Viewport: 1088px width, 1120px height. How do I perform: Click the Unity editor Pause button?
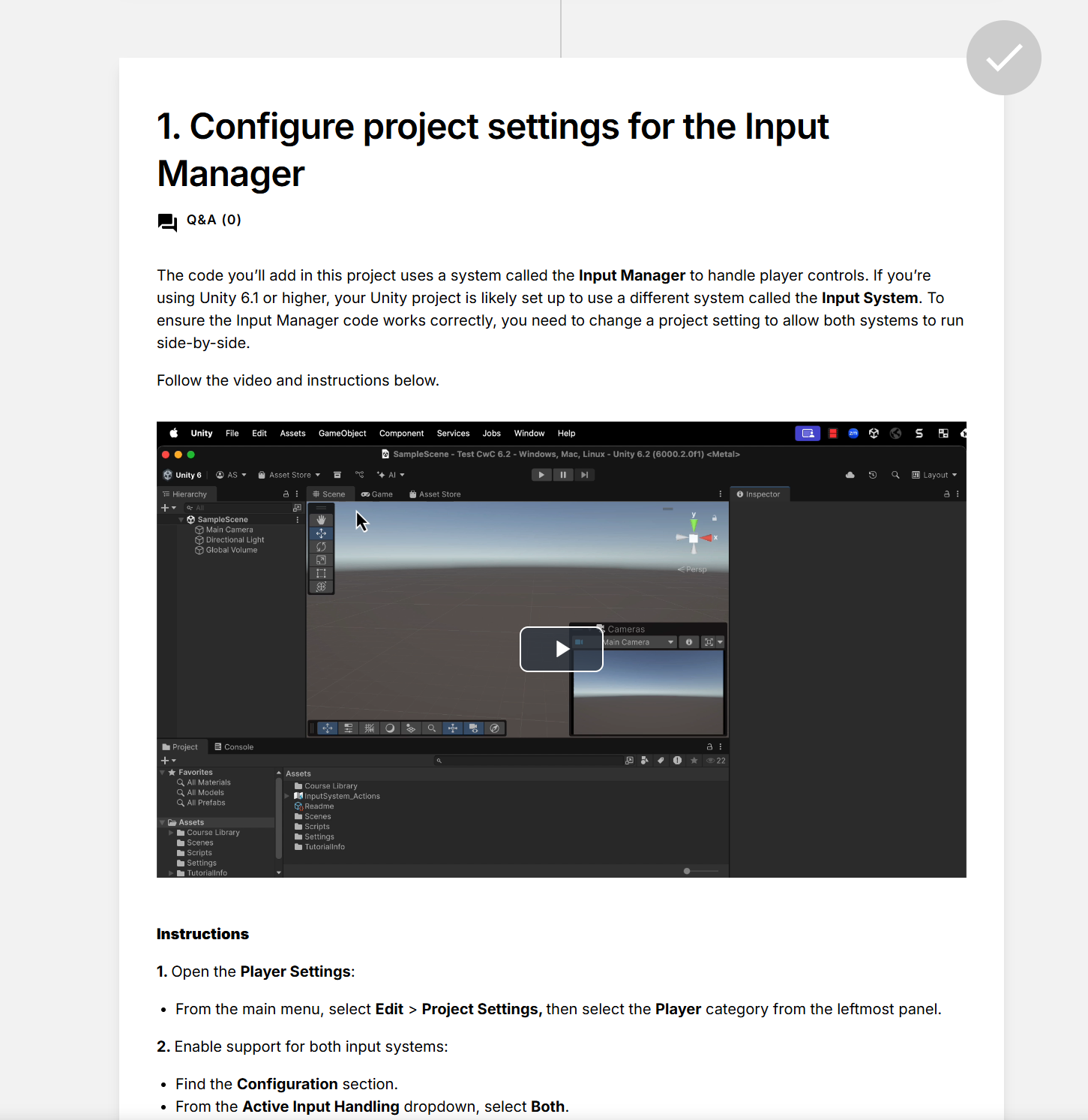(x=563, y=475)
